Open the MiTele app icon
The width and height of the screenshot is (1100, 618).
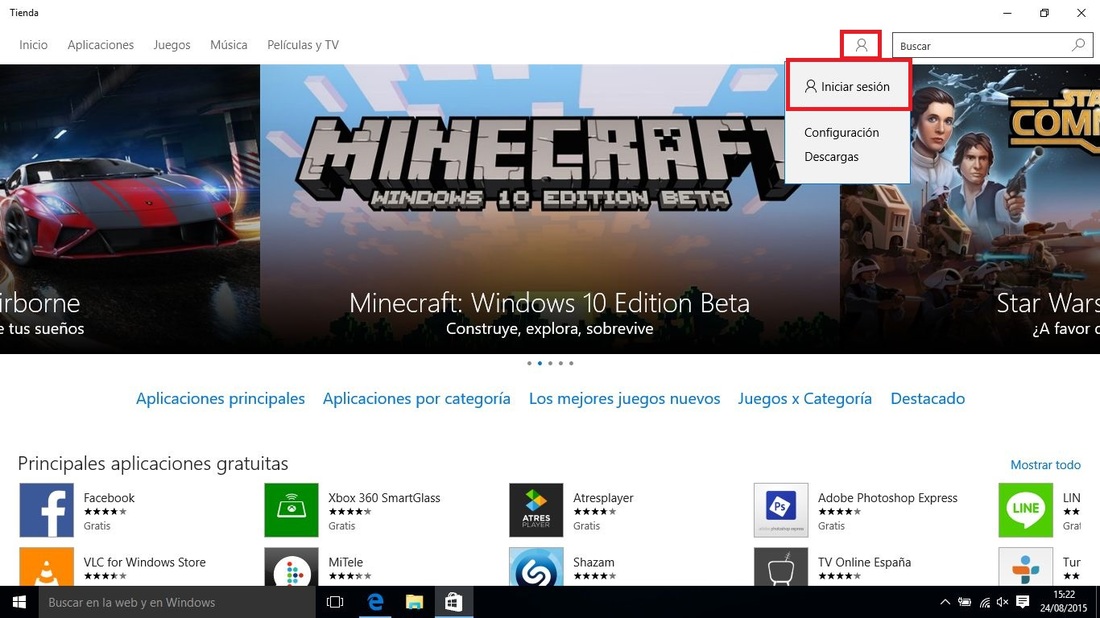pyautogui.click(x=291, y=567)
